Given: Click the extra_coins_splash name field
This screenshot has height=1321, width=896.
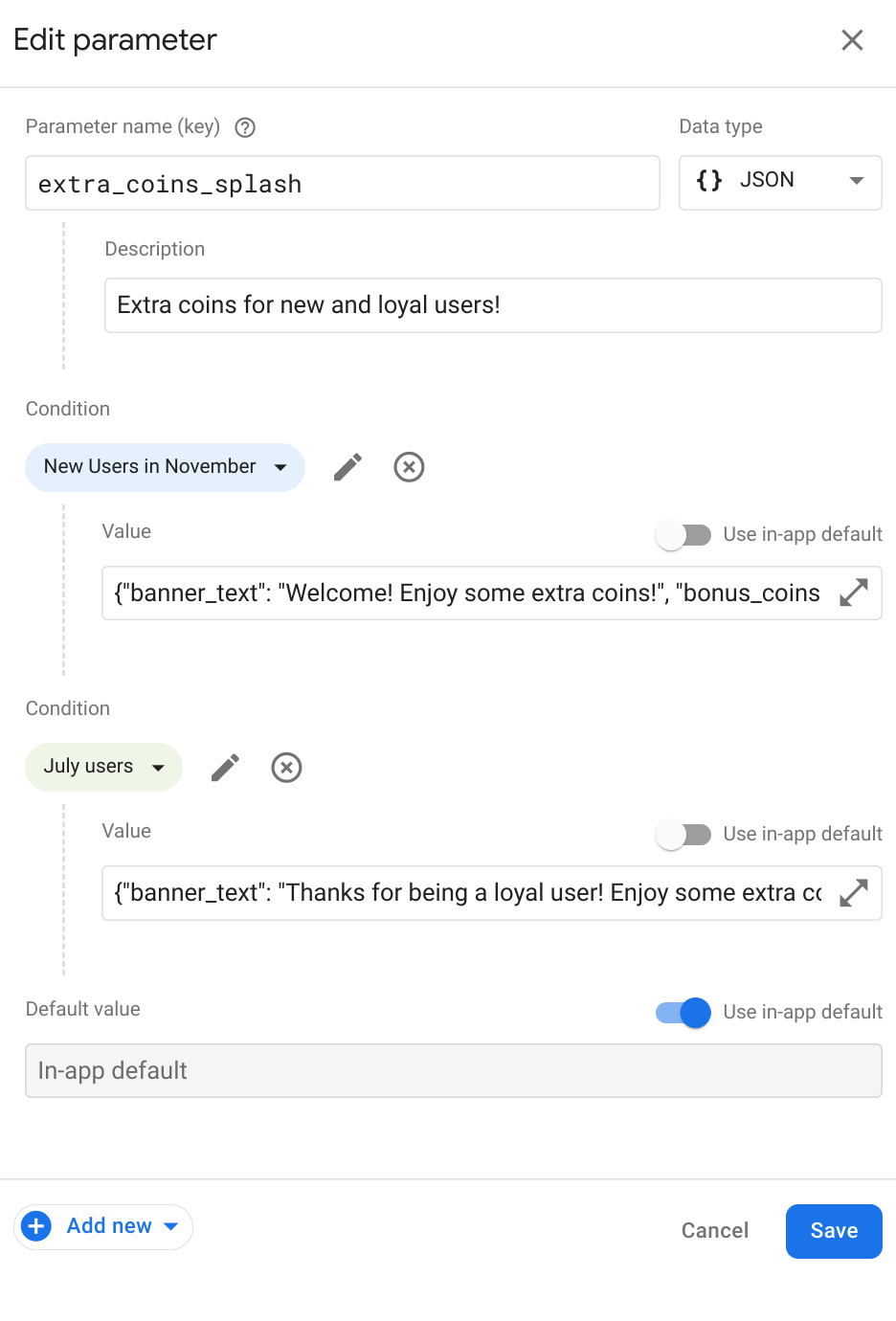Looking at the screenshot, I should pyautogui.click(x=342, y=183).
